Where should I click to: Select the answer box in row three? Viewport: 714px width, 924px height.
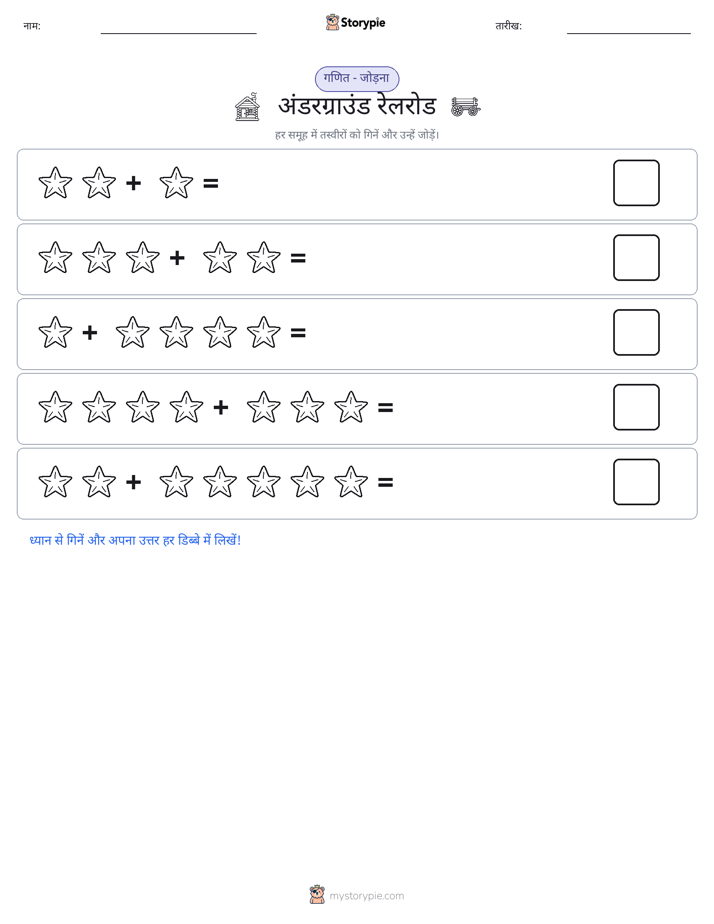(636, 332)
